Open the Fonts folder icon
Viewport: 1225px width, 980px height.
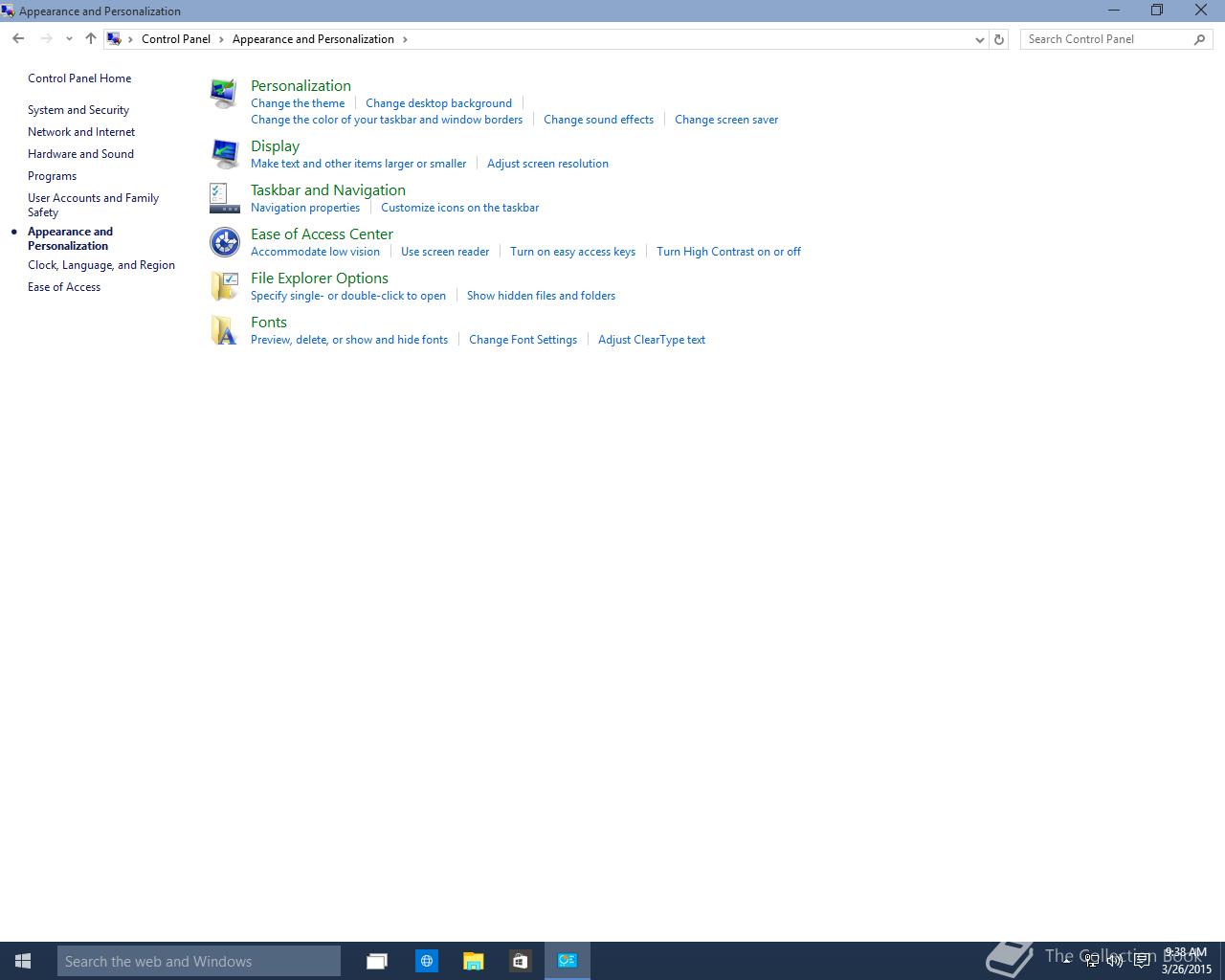tap(224, 330)
